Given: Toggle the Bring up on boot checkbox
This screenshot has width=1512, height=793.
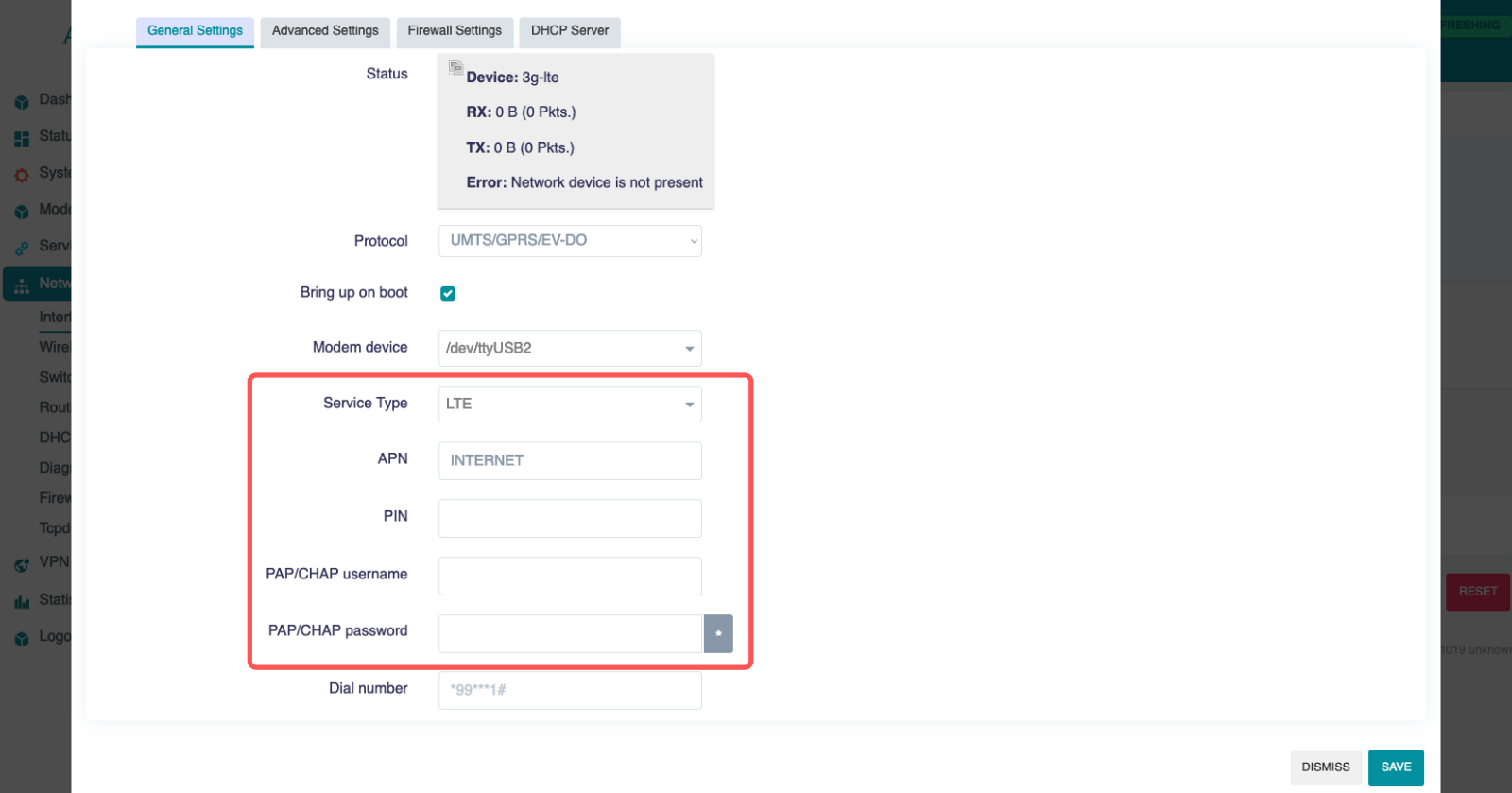Looking at the screenshot, I should click(448, 293).
